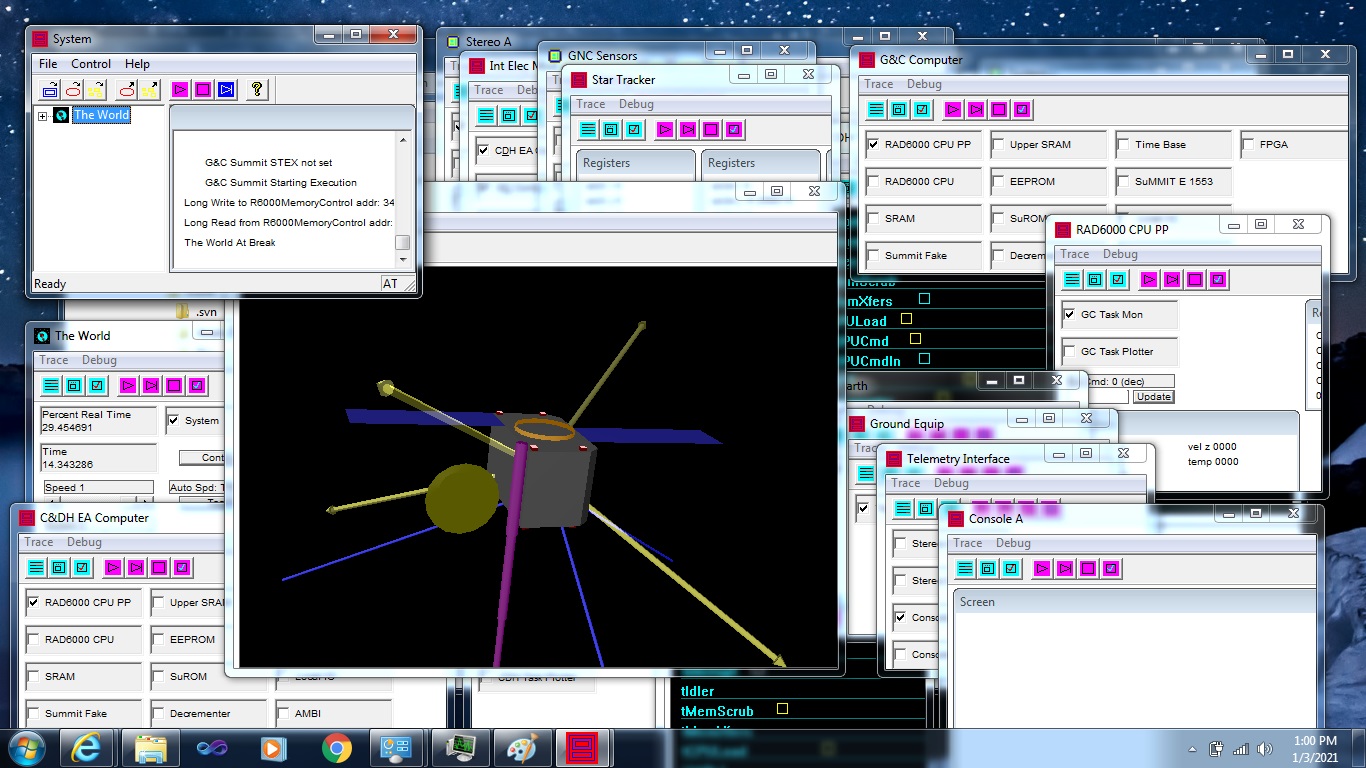Click the magenta play icon in Star Tracker toolbar
Screen dimensions: 1366x768
[x=664, y=129]
